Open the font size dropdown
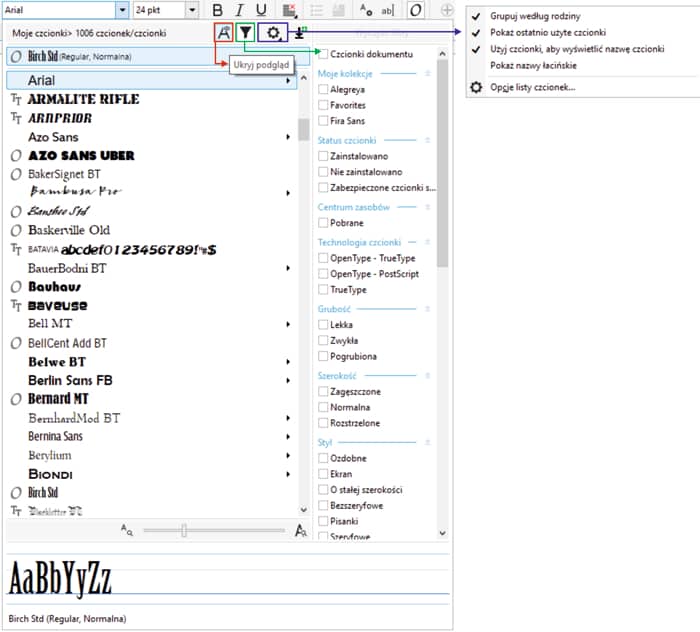The width and height of the screenshot is (700, 632). (x=192, y=10)
